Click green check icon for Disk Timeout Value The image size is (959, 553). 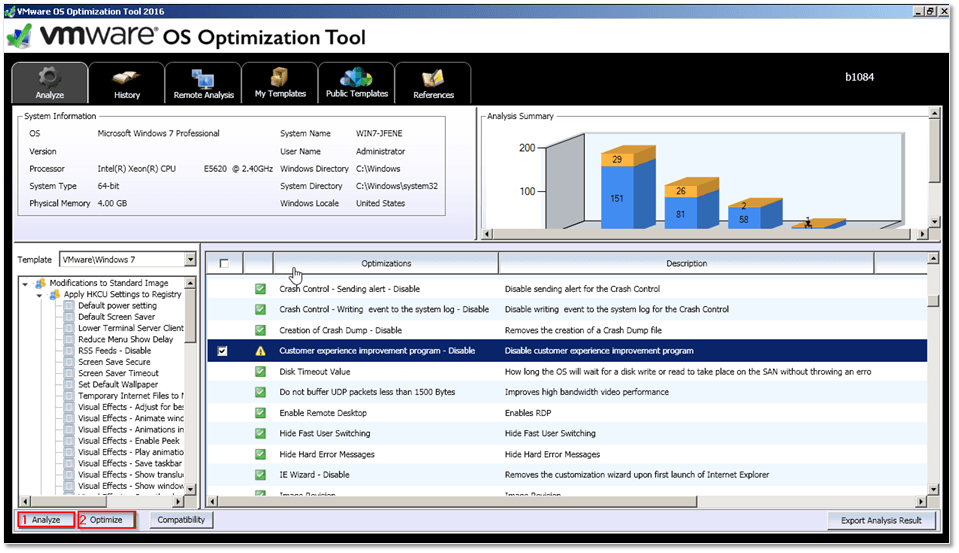pos(260,371)
